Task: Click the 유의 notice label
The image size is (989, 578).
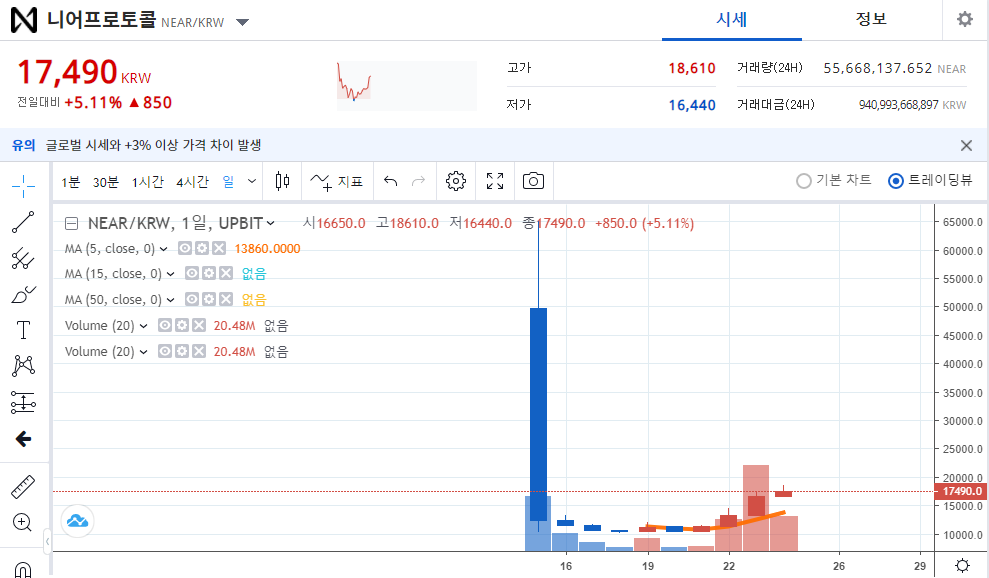Action: tap(23, 145)
